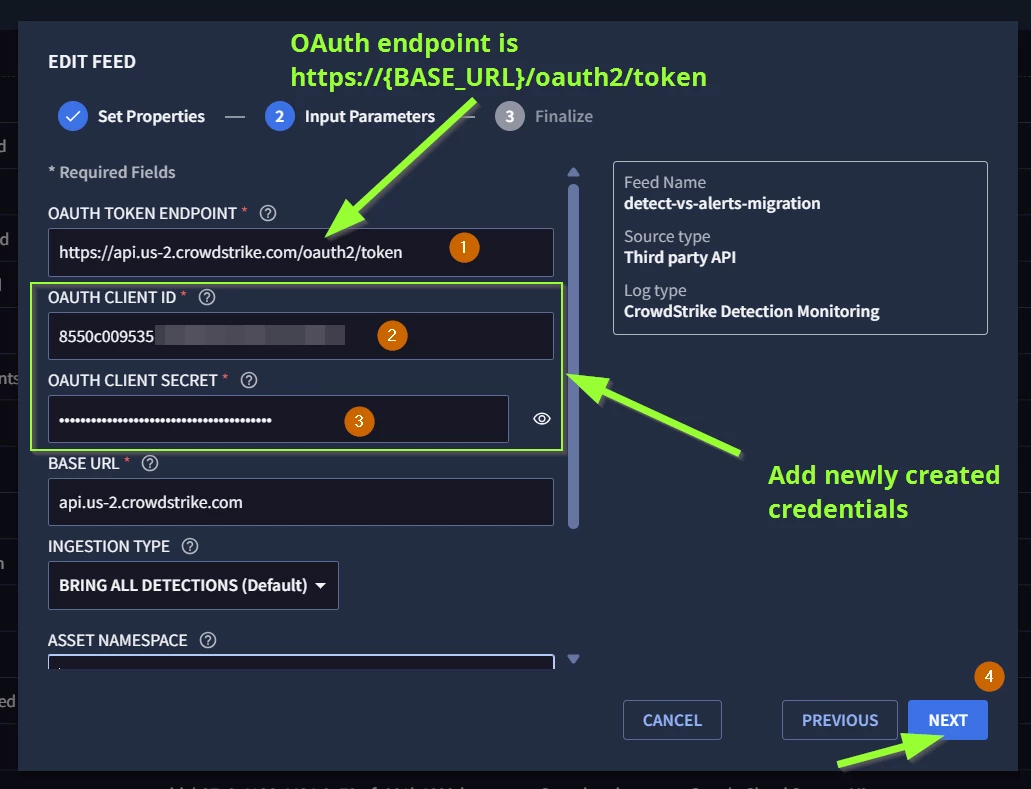Open the Ingestion Type dropdown
1031x789 pixels.
(193, 585)
